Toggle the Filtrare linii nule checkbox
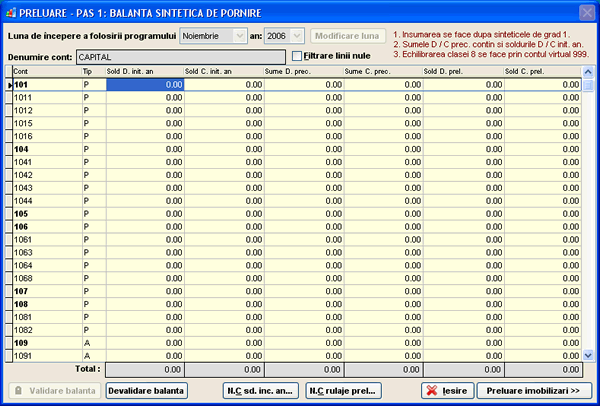600x406 pixels. coord(297,56)
